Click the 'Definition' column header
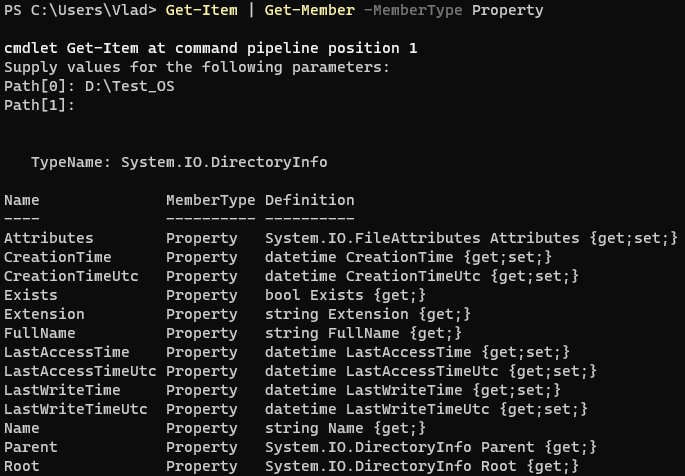 [x=309, y=200]
